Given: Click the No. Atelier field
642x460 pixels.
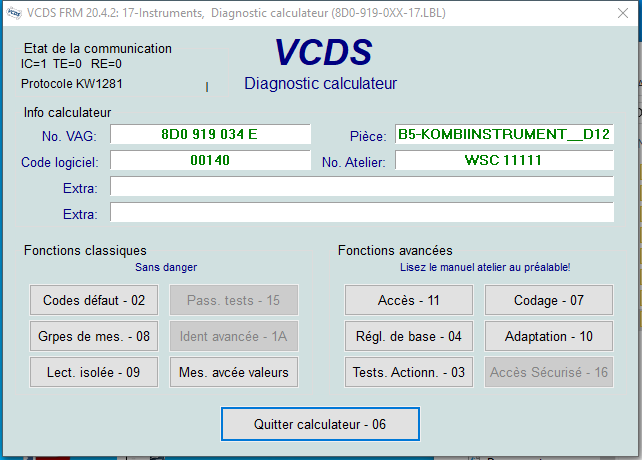Looking at the screenshot, I should (x=504, y=161).
